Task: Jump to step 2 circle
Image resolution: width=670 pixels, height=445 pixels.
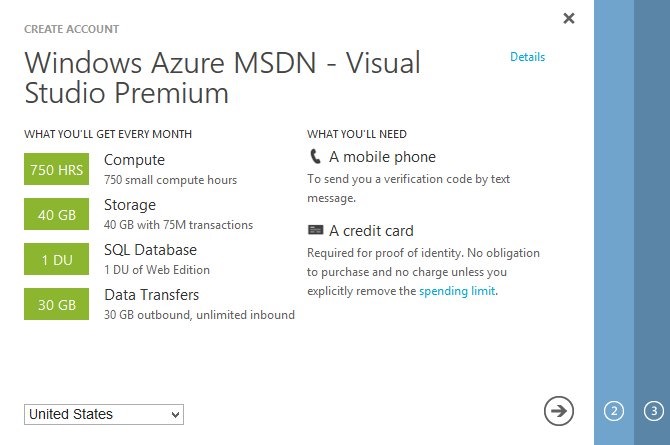Action: (x=614, y=410)
